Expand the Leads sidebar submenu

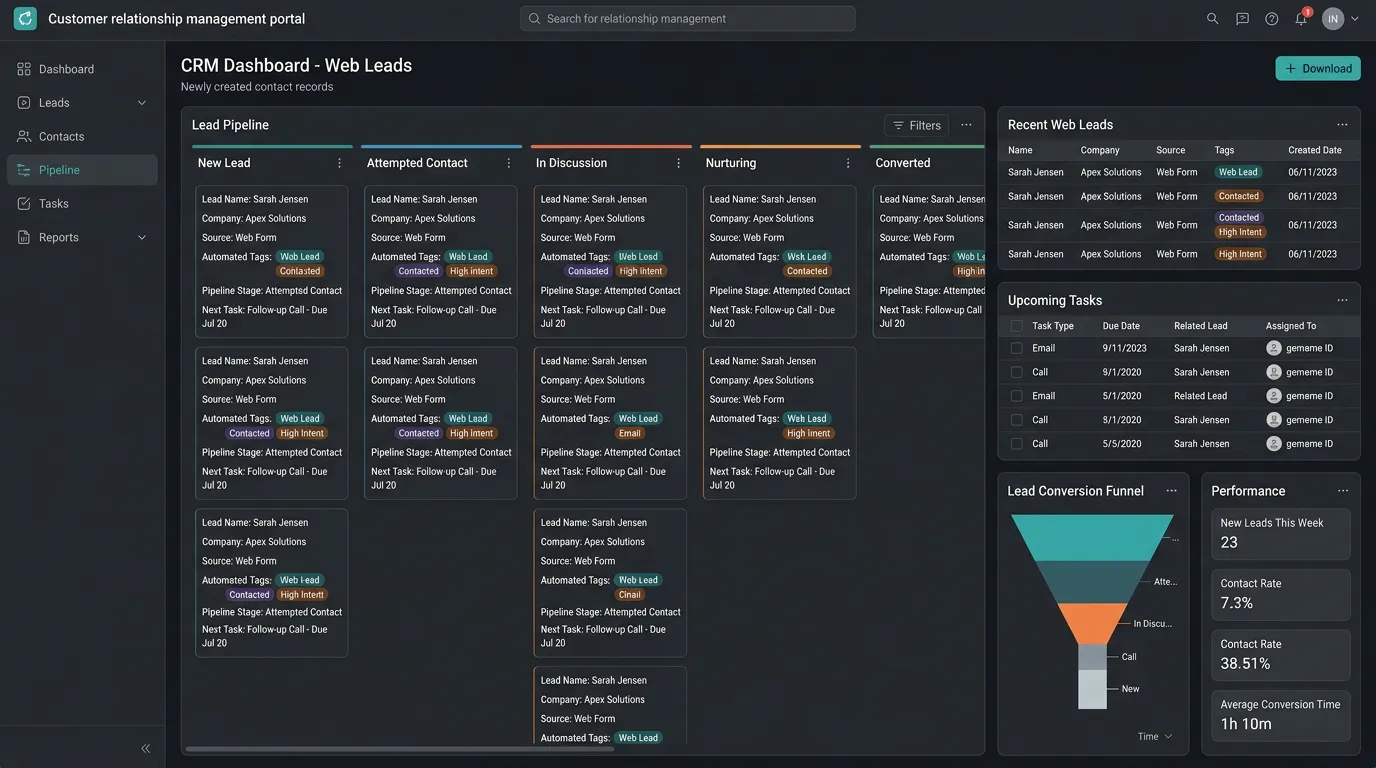click(x=141, y=103)
